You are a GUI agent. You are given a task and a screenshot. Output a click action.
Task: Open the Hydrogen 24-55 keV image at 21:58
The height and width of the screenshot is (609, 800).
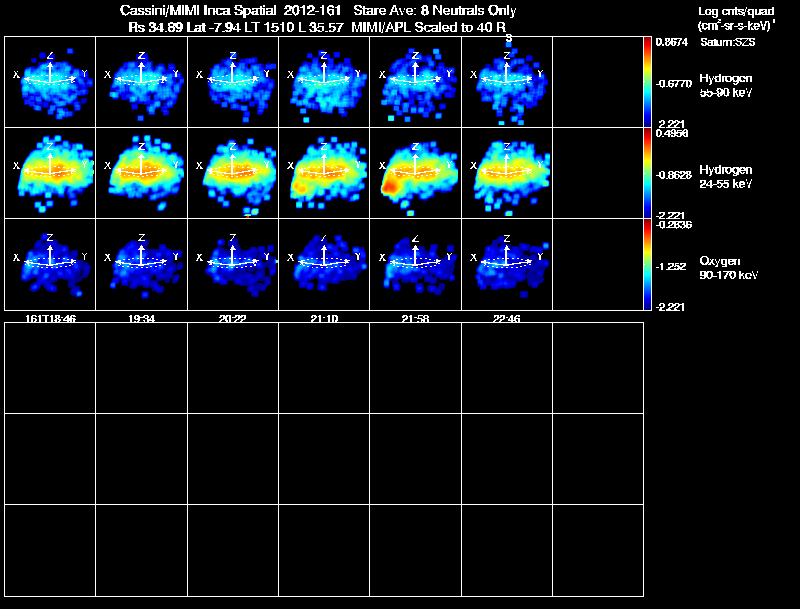(x=415, y=173)
